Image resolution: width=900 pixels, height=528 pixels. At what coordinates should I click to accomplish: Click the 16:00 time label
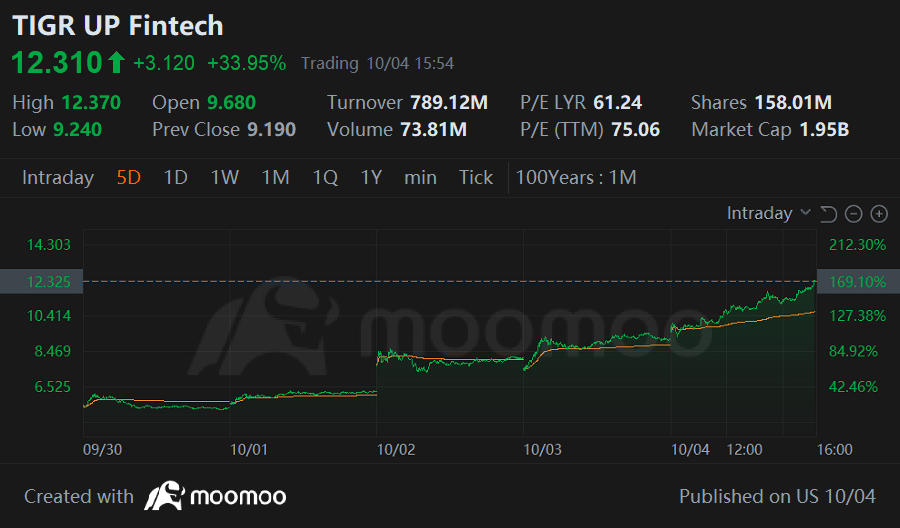[835, 449]
